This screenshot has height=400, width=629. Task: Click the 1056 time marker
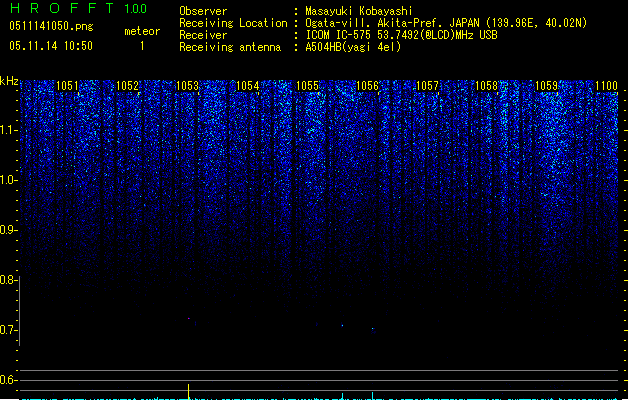(367, 85)
